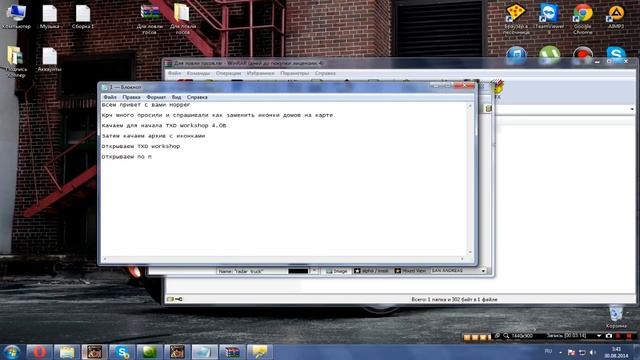Open WinRAR Справка menu
This screenshot has width=640, height=360.
[x=325, y=73]
